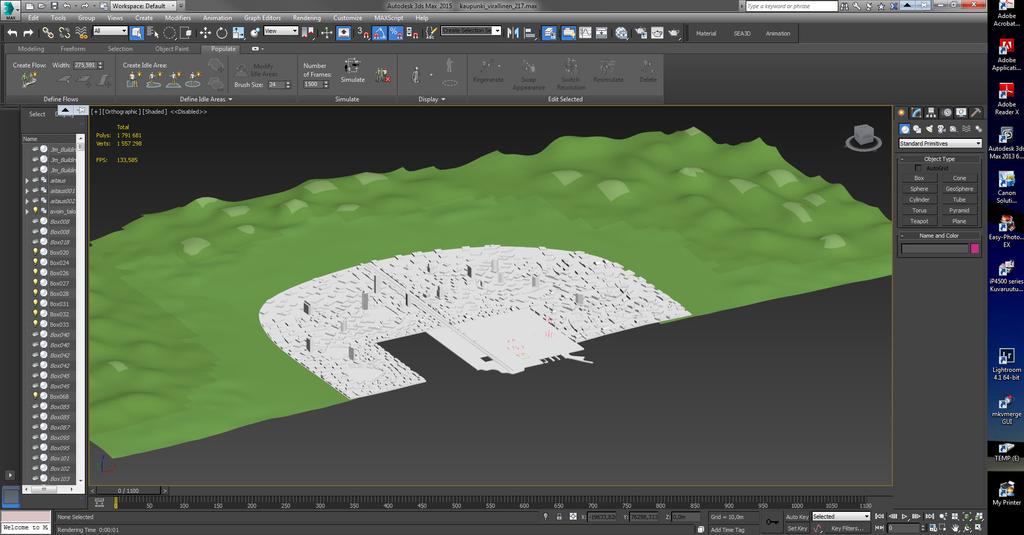1024x535 pixels.
Task: Activate the Select and Link tool
Action: [x=48, y=33]
